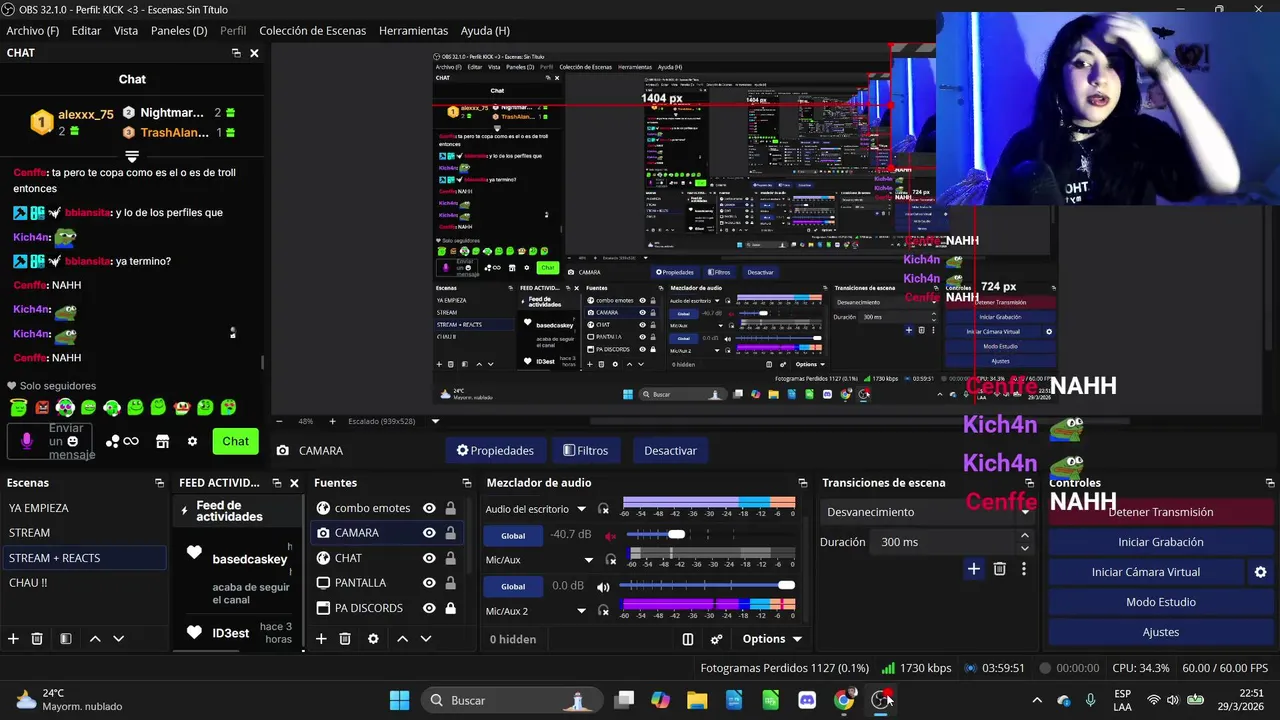Mute Mic/Aux speaker icon
The width and height of the screenshot is (1280, 720).
pyautogui.click(x=603, y=586)
